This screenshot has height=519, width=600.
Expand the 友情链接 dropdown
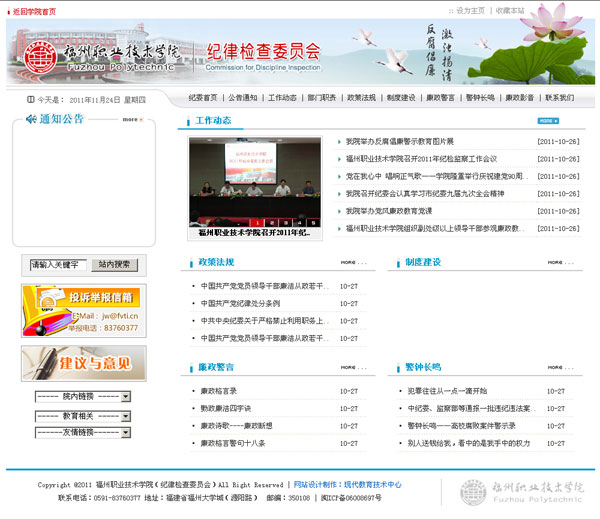(82, 432)
